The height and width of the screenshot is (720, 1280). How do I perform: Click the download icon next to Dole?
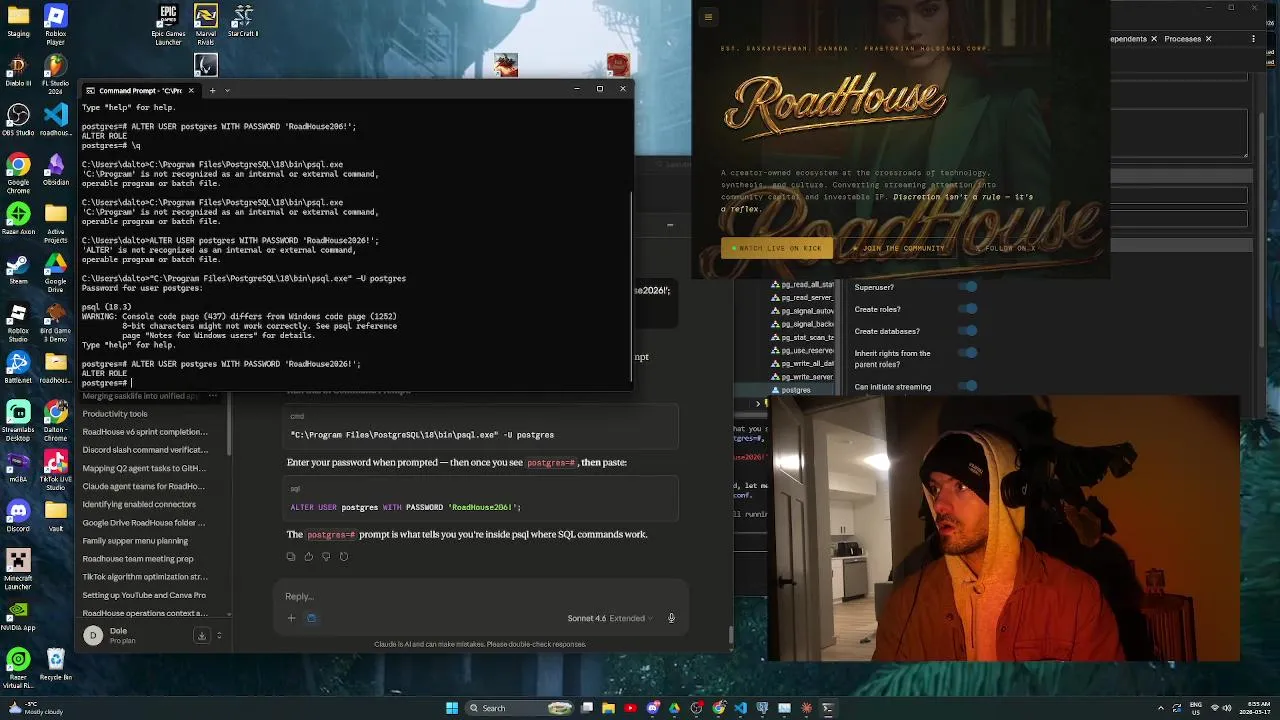pos(201,635)
